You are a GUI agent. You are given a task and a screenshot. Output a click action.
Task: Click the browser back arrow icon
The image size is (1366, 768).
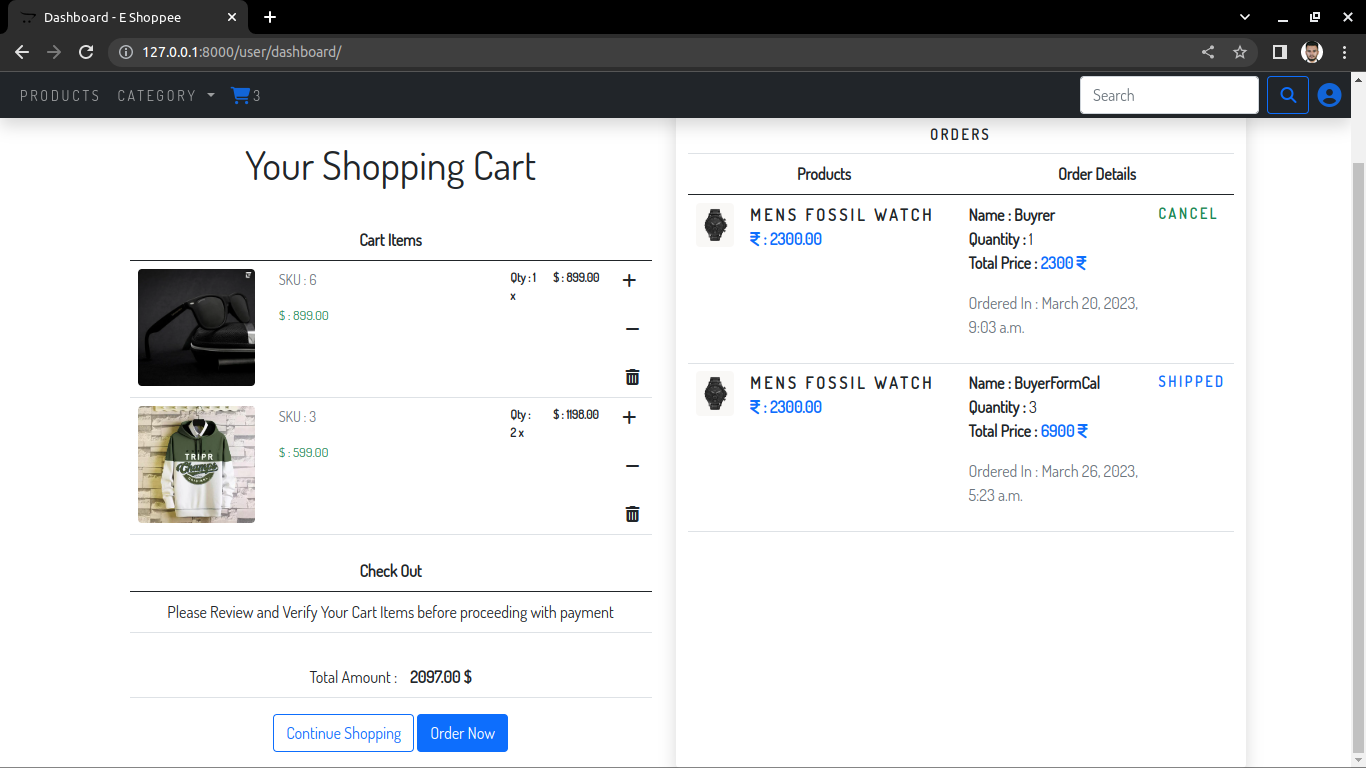coord(22,52)
